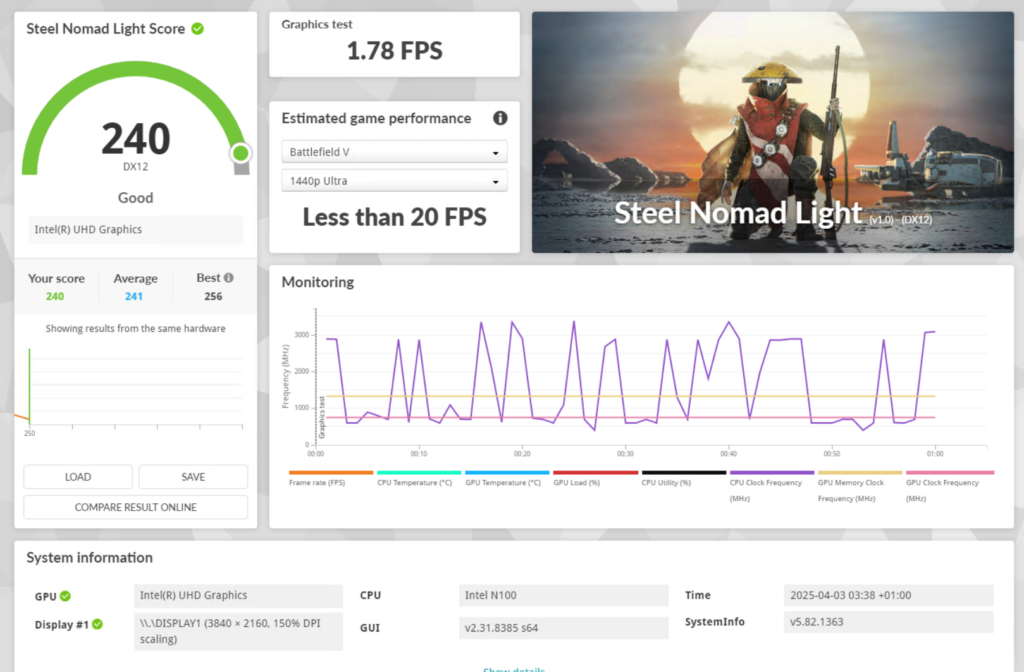Screen dimensions: 1024x672
Task: Click the info icon next to Best score
Action: [x=229, y=278]
